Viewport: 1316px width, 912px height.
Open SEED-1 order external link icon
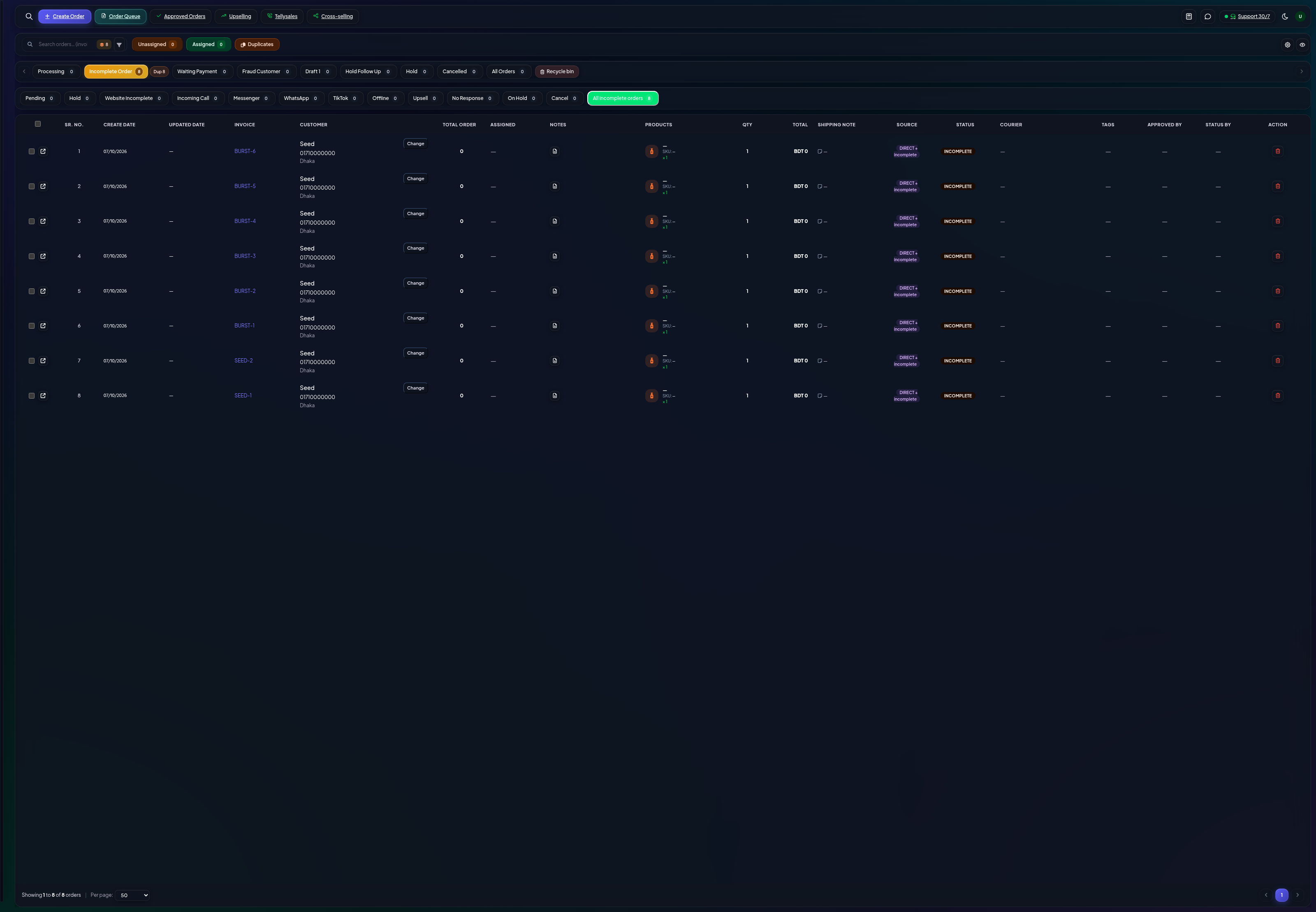point(43,395)
